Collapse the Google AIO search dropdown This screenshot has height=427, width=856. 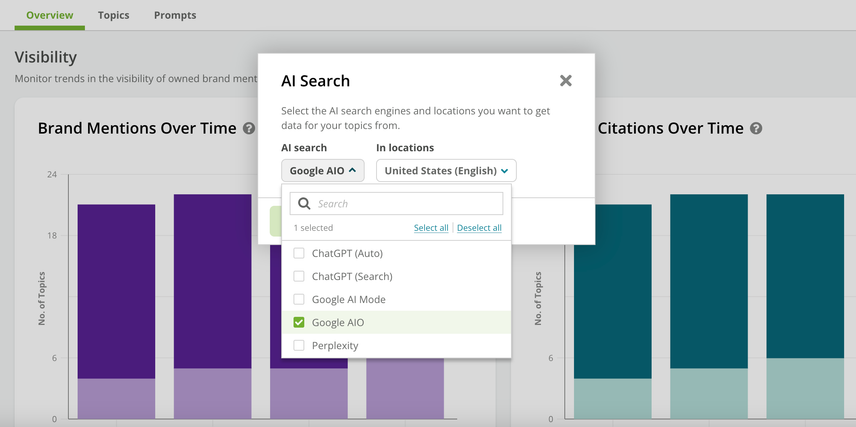tap(323, 171)
